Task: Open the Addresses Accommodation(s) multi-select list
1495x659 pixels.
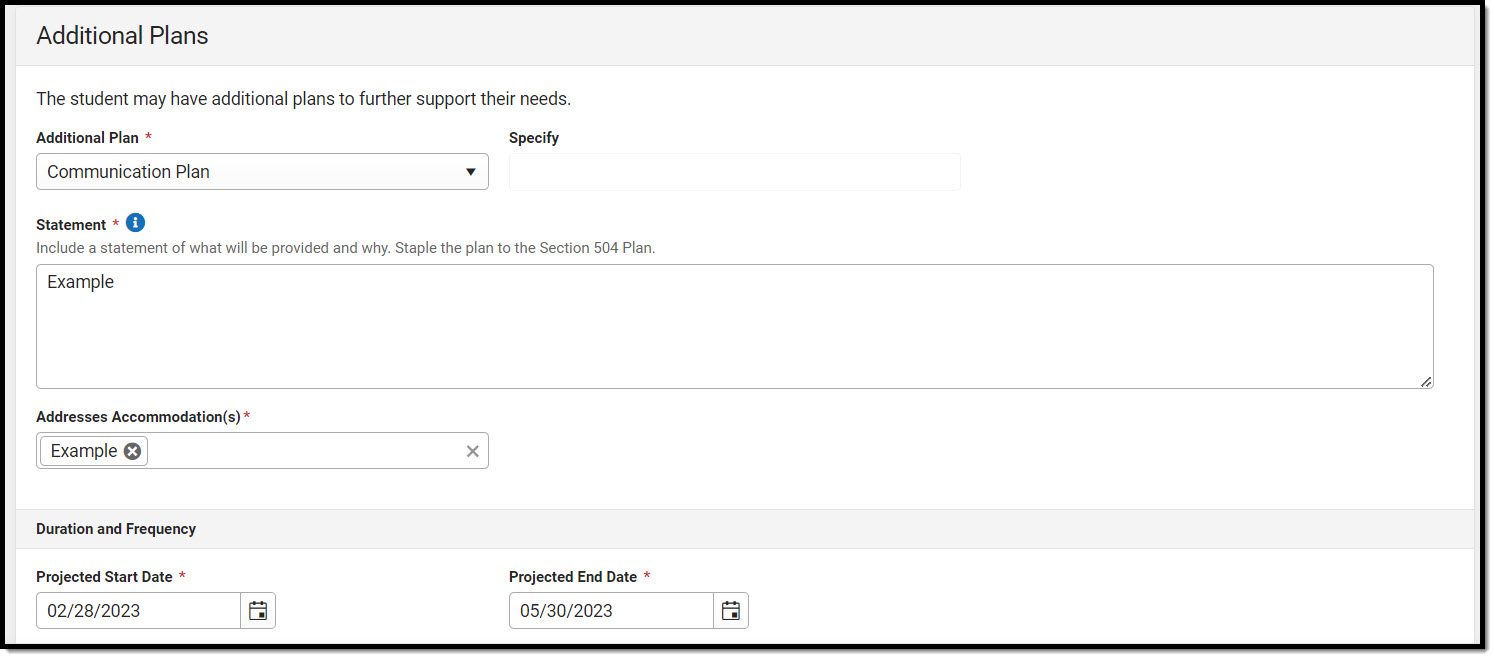Action: [x=300, y=451]
